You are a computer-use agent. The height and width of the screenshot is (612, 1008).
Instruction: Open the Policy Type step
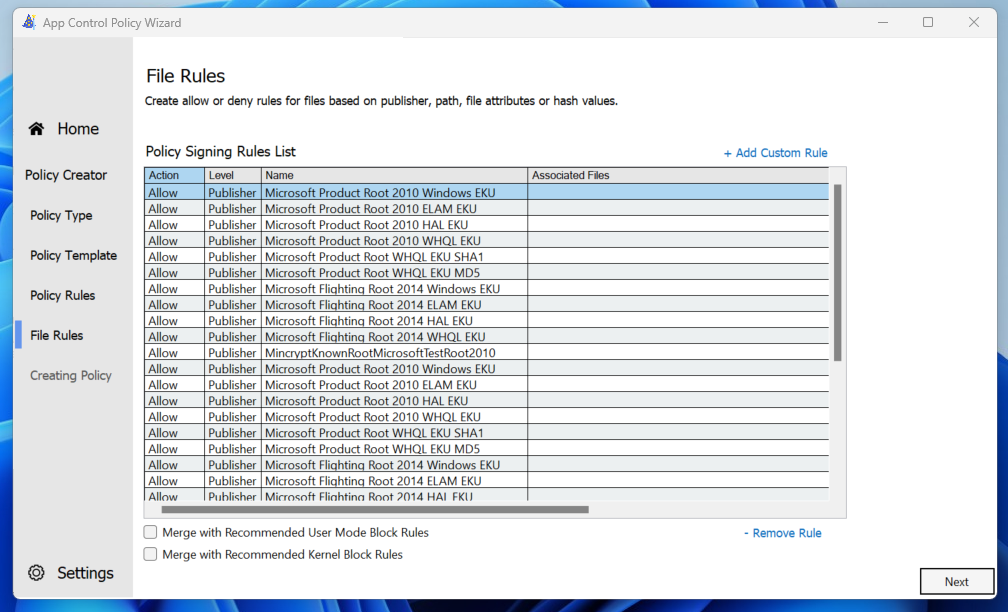click(61, 215)
